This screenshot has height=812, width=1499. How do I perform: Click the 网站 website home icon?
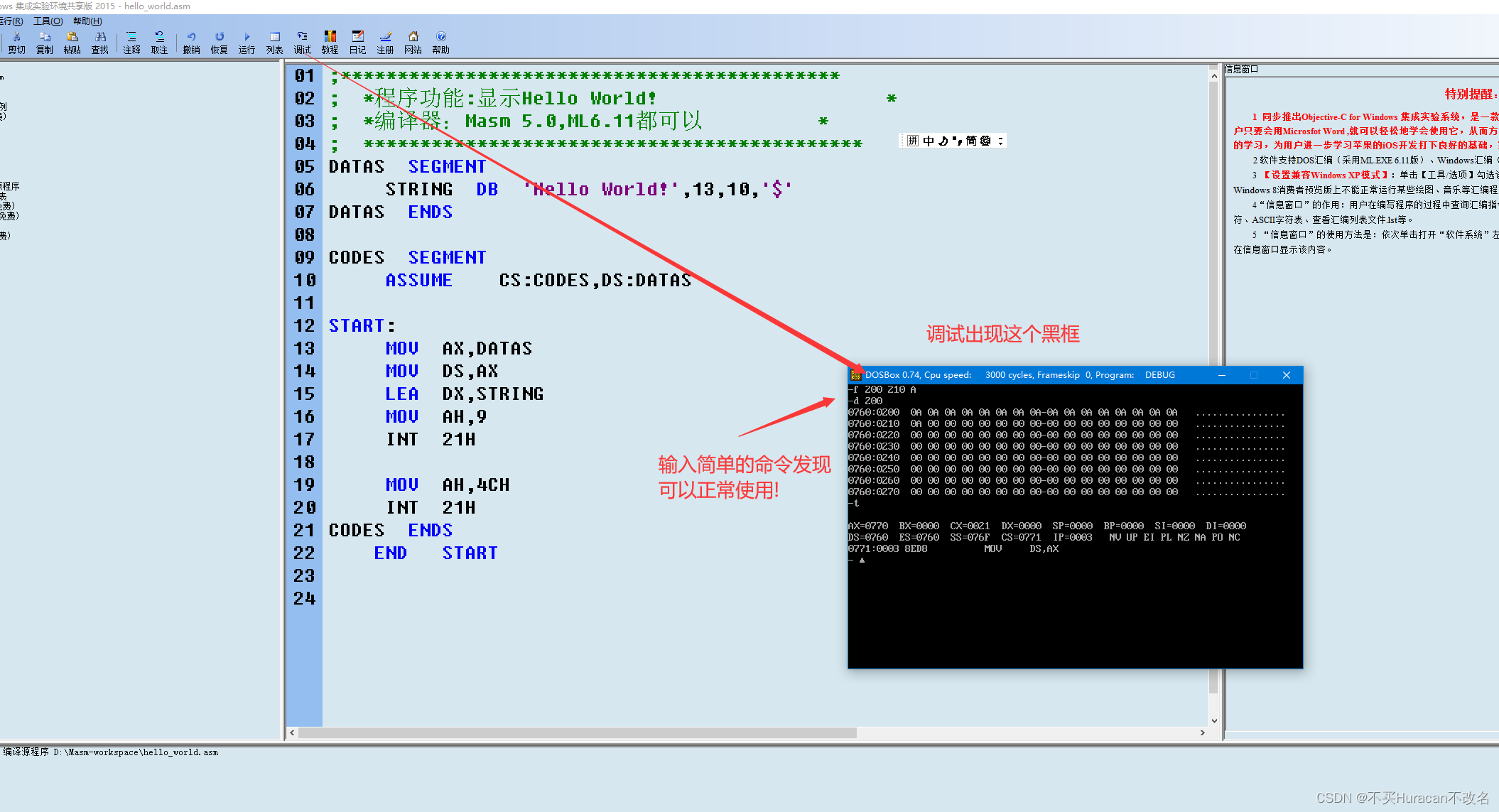(x=413, y=42)
